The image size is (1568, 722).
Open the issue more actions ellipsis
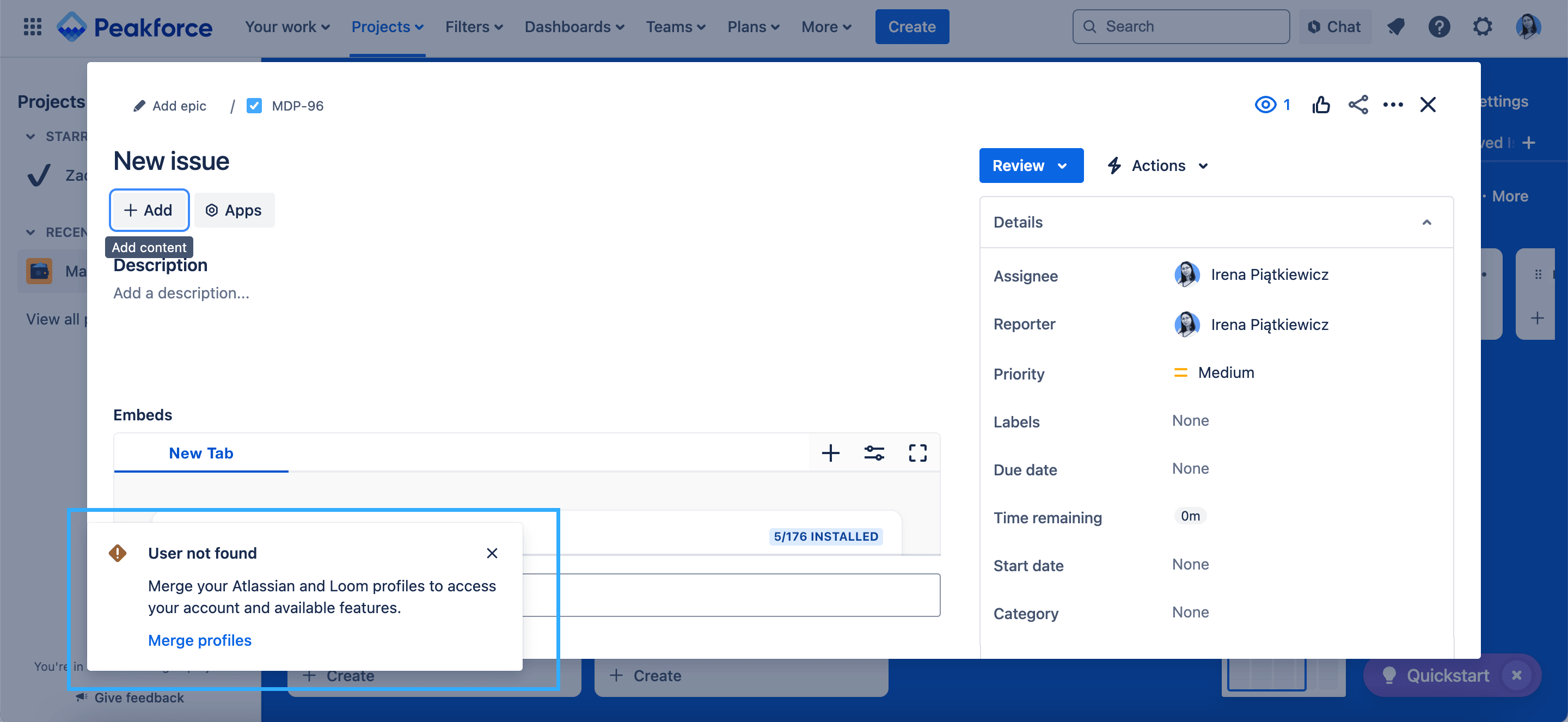click(1393, 105)
